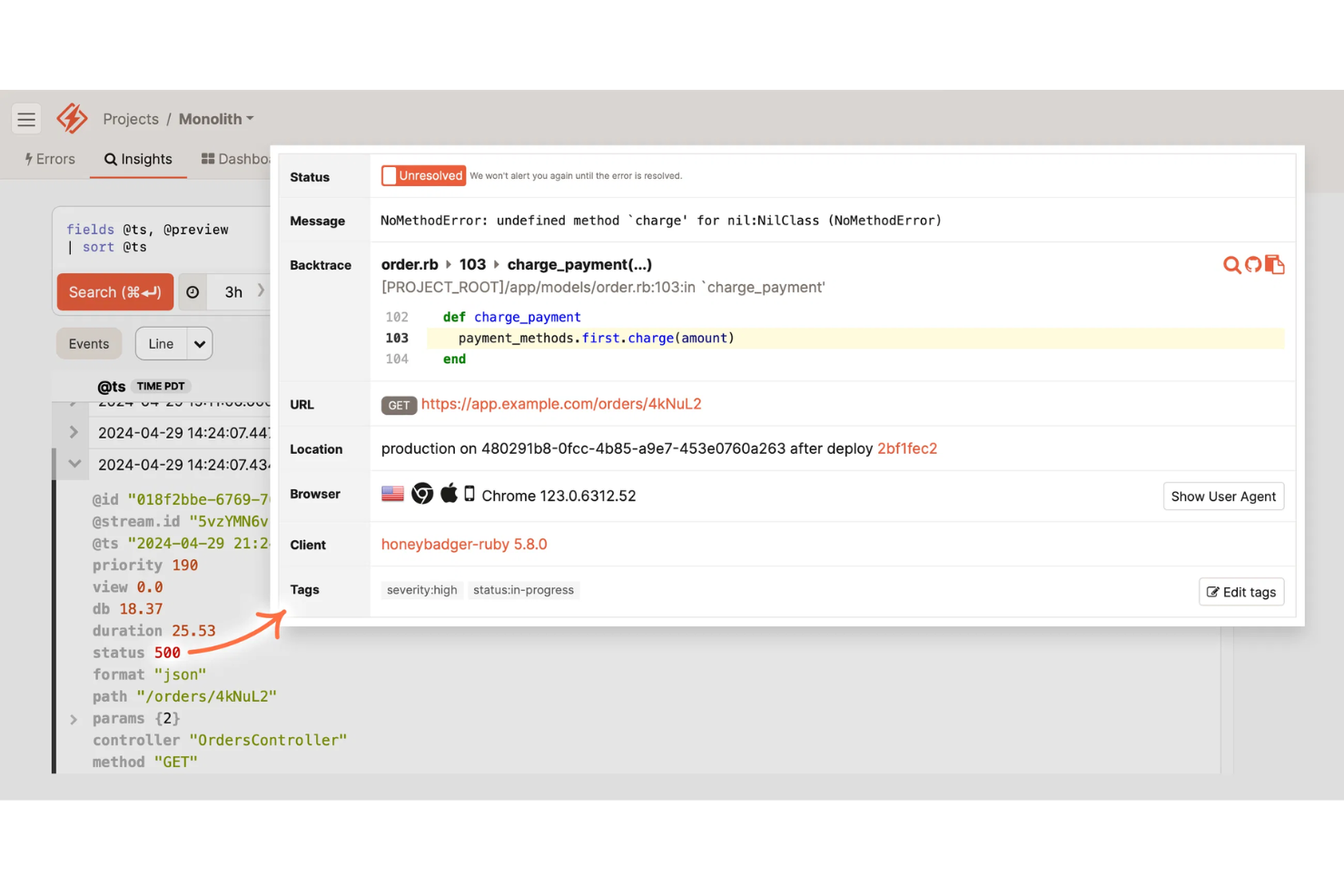
Task: Open the hamburger sidebar menu
Action: click(26, 119)
